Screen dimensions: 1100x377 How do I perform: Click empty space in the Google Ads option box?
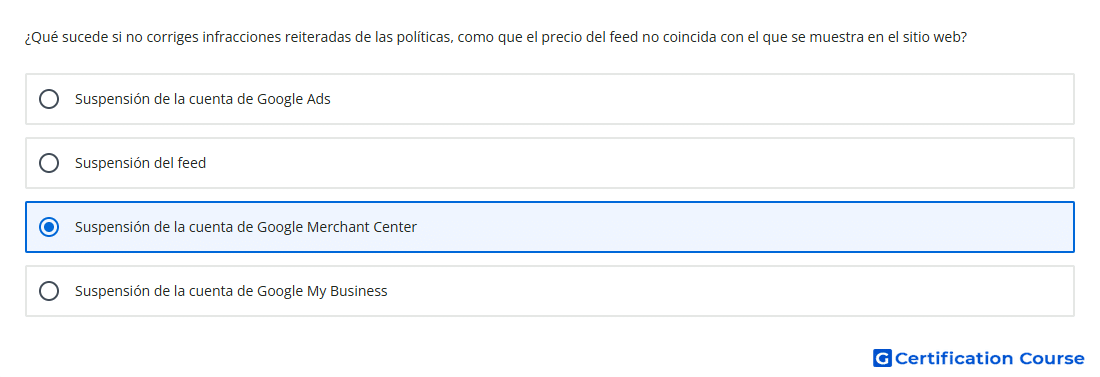click(x=702, y=99)
